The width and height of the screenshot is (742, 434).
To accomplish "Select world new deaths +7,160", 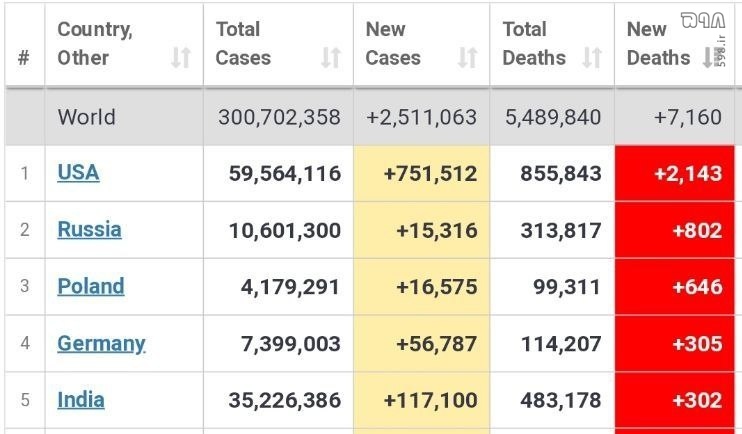I will coord(688,117).
